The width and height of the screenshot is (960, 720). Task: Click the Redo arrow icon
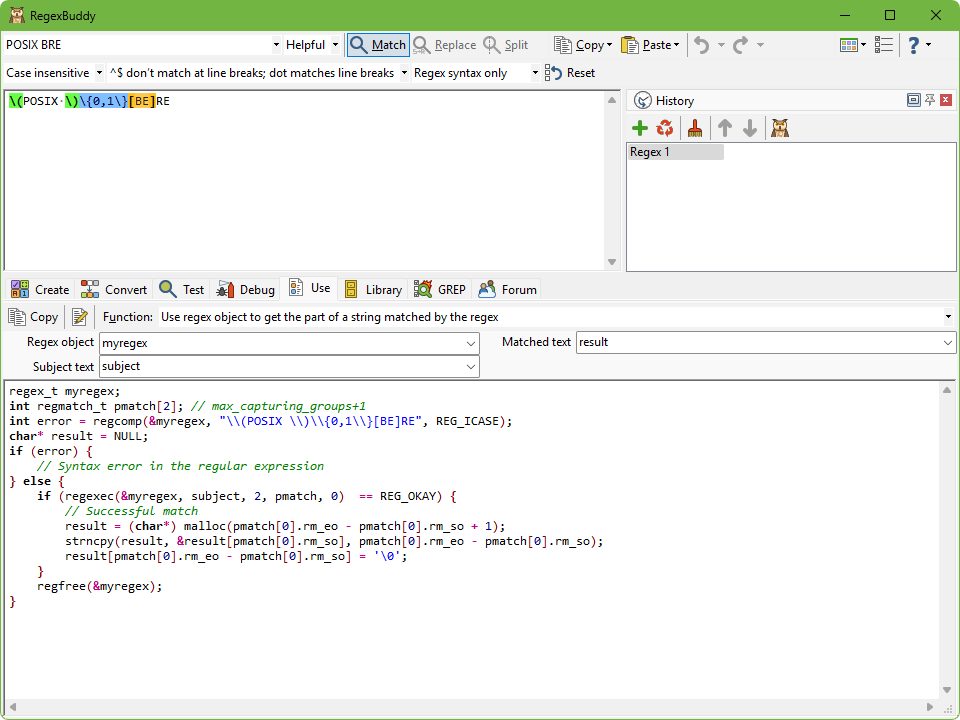click(741, 45)
